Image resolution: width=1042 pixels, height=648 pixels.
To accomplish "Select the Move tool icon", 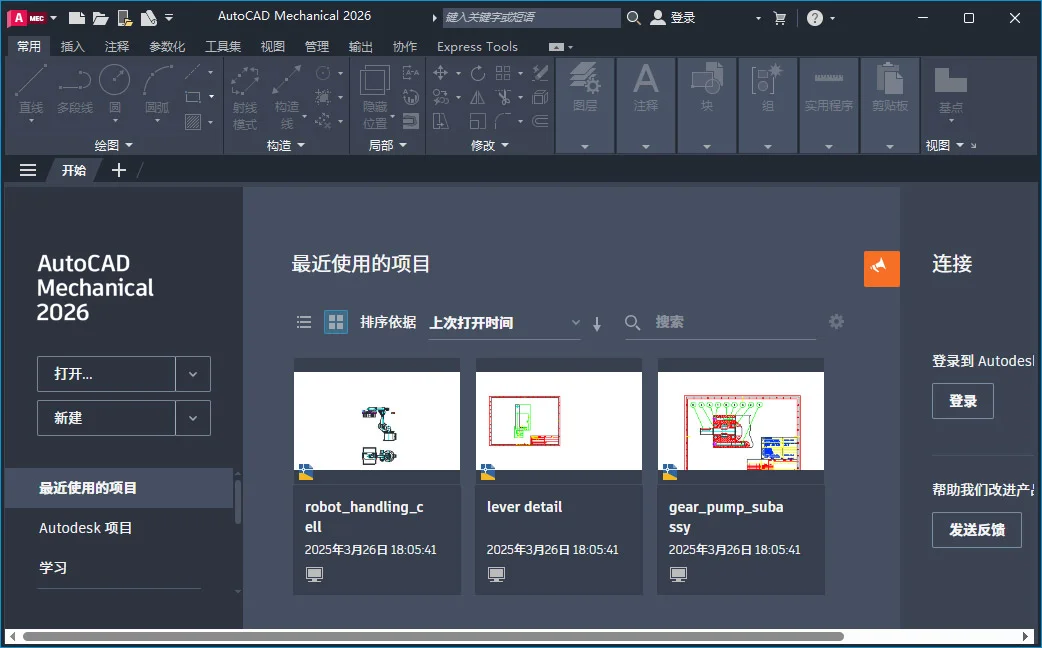I will point(440,73).
